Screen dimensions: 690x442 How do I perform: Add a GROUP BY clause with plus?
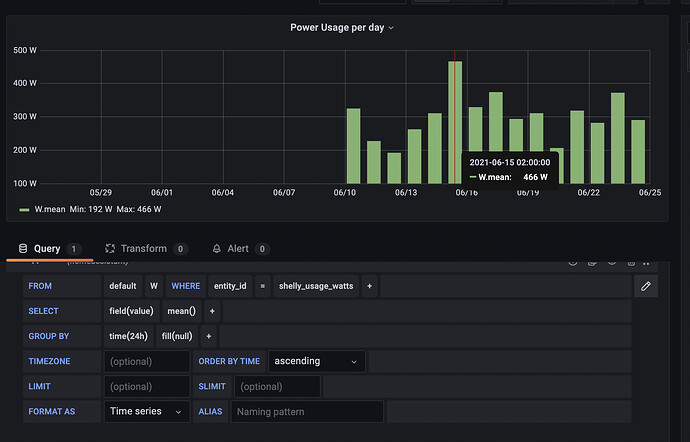pyautogui.click(x=209, y=336)
